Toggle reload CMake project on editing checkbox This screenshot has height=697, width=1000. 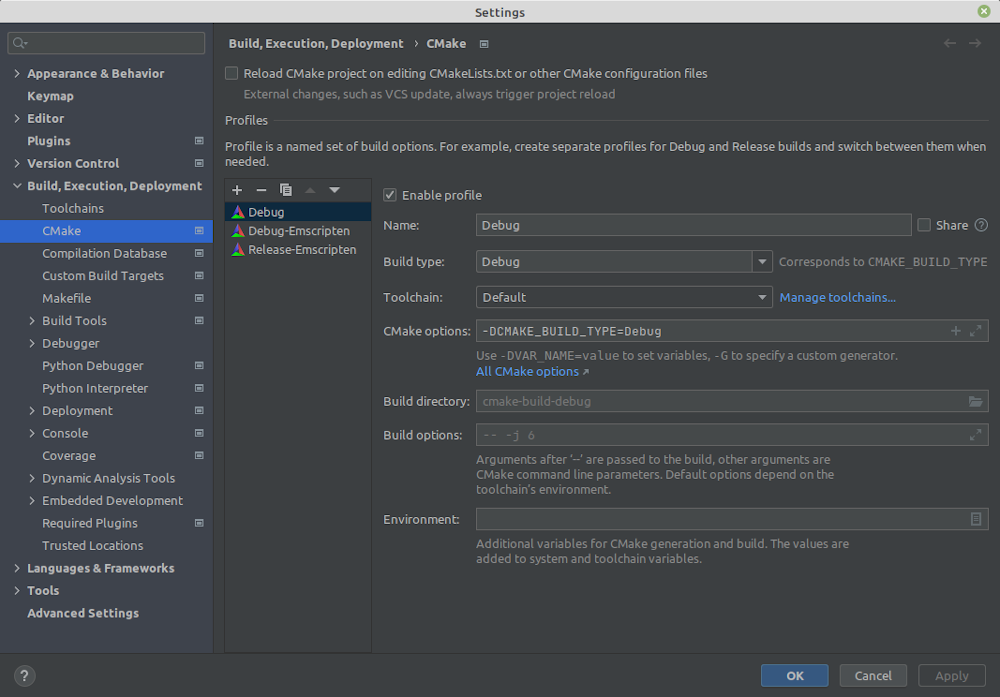[x=232, y=73]
